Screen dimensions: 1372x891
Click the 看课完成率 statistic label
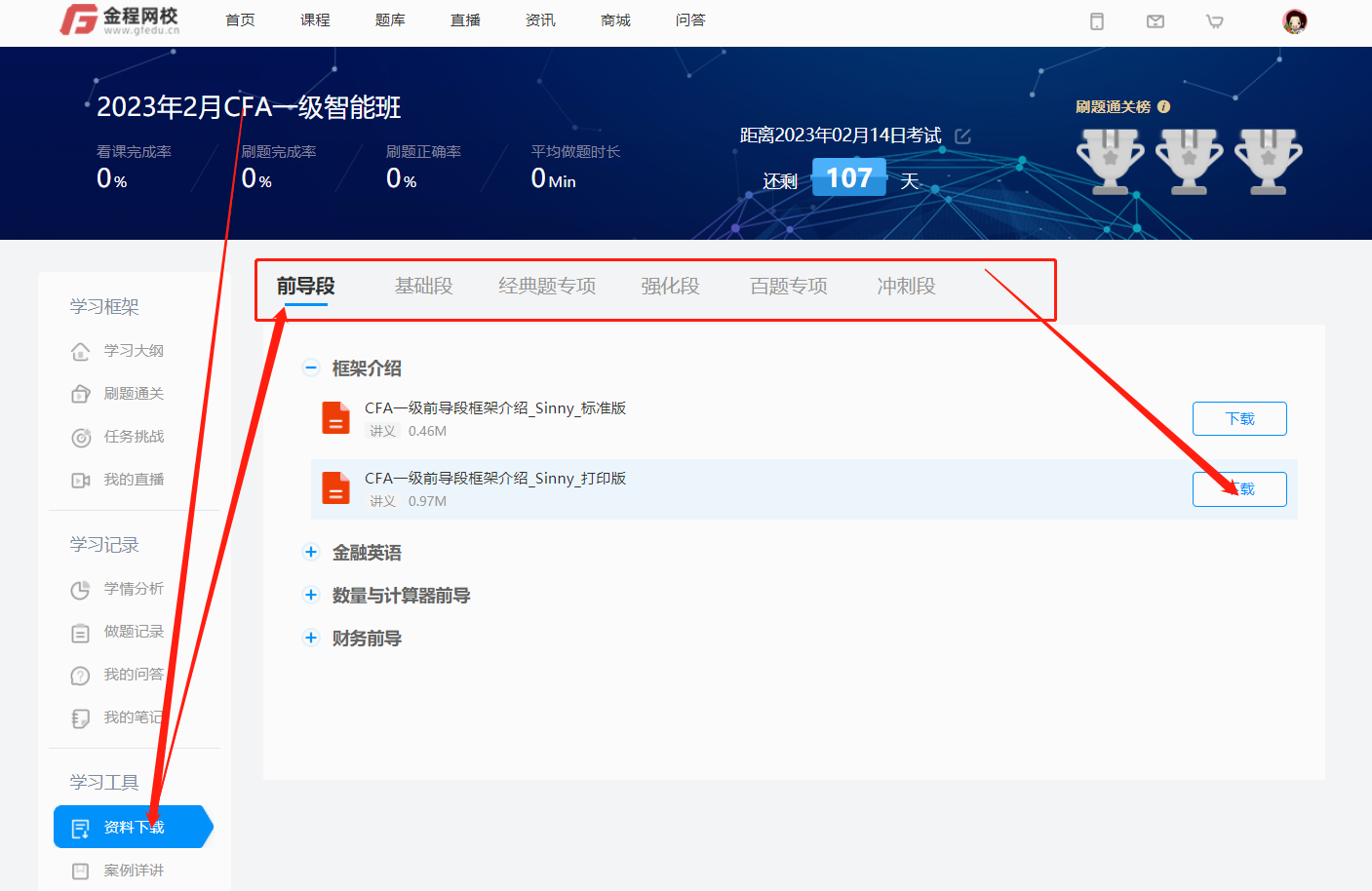point(134,152)
